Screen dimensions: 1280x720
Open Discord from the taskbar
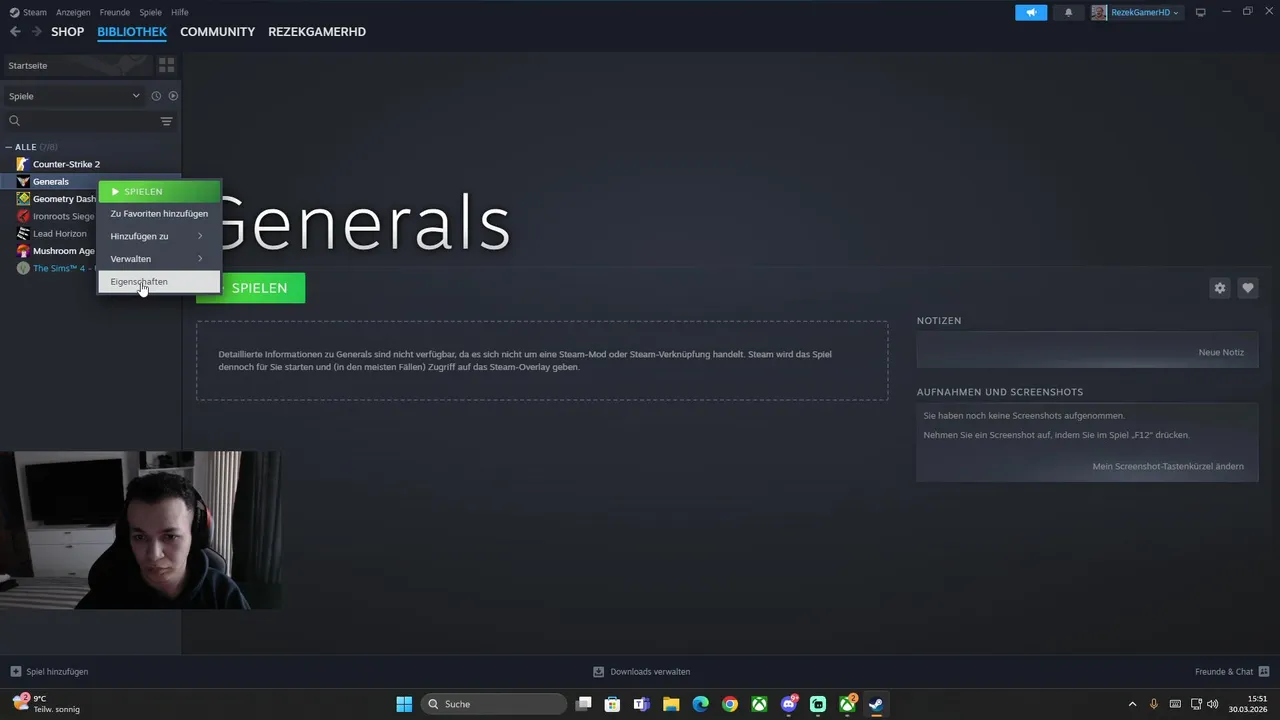789,704
